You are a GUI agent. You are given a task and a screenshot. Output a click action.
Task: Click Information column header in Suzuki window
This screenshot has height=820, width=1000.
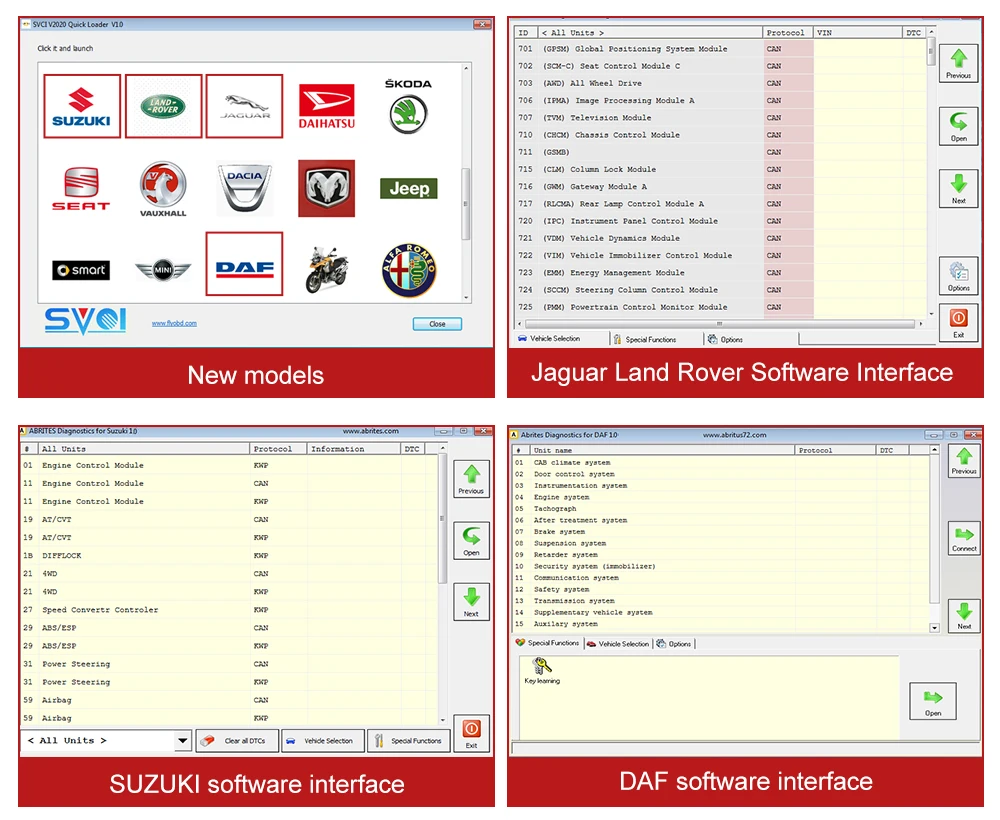click(x=354, y=449)
